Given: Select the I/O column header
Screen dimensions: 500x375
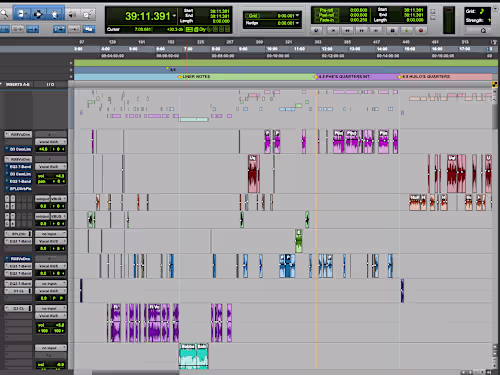Looking at the screenshot, I should pyautogui.click(x=50, y=85).
